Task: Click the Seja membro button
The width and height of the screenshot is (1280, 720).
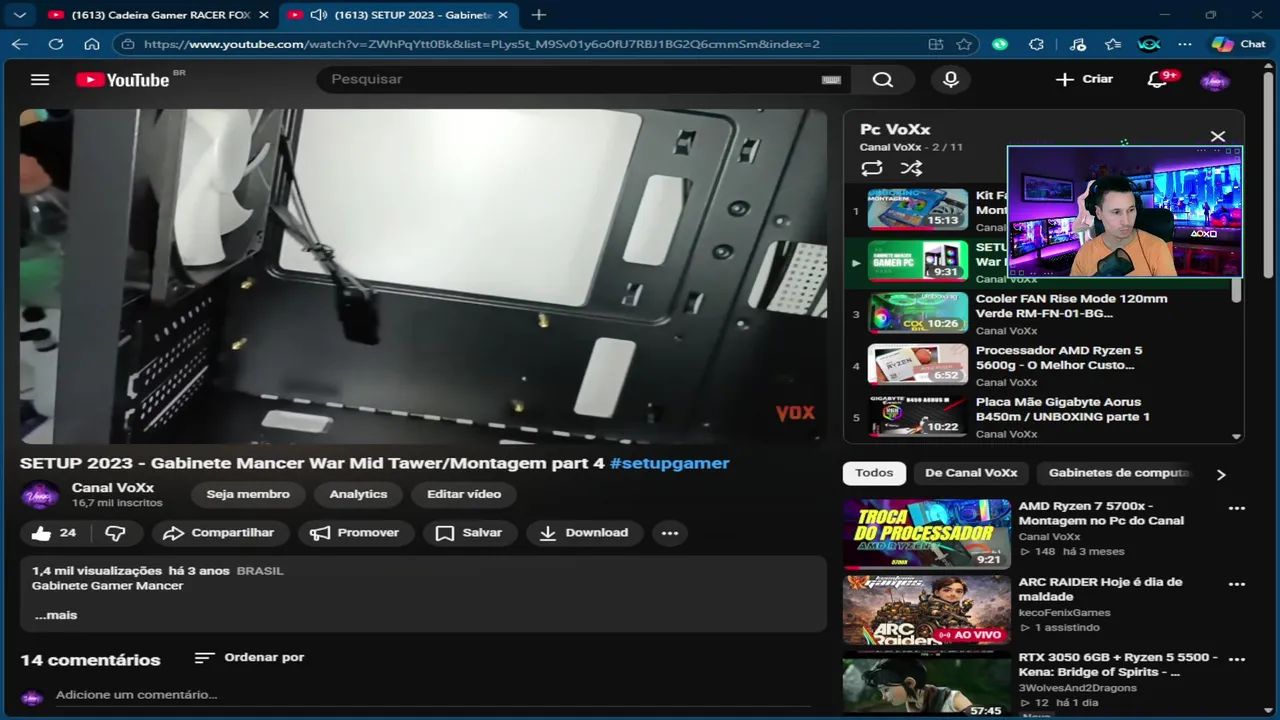Action: point(248,494)
